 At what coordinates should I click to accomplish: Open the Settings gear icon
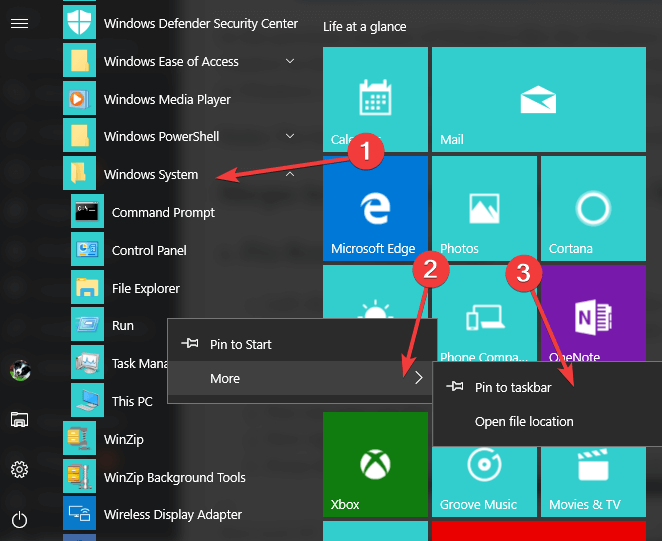[x=19, y=470]
